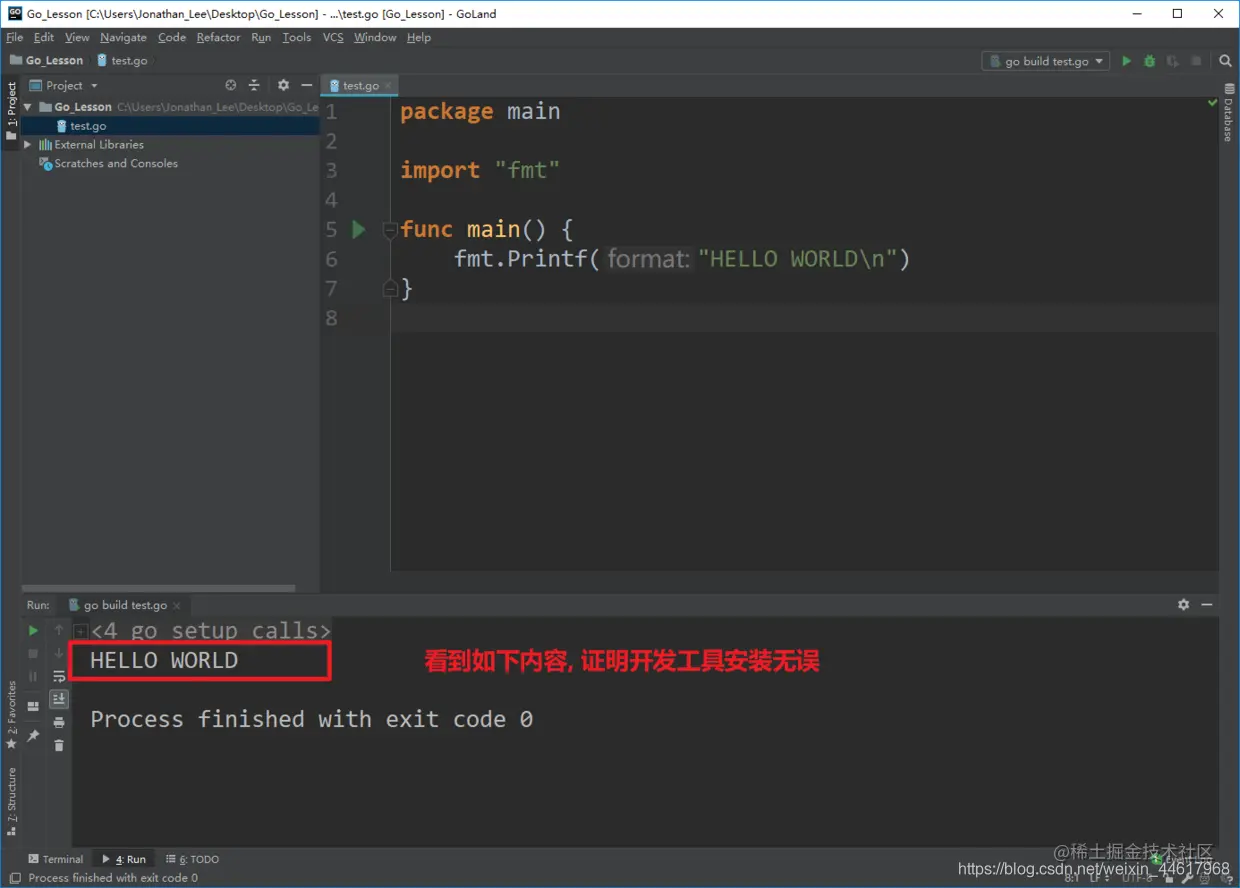The height and width of the screenshot is (888, 1240).
Task: Open the Refactor menu
Action: coord(218,37)
